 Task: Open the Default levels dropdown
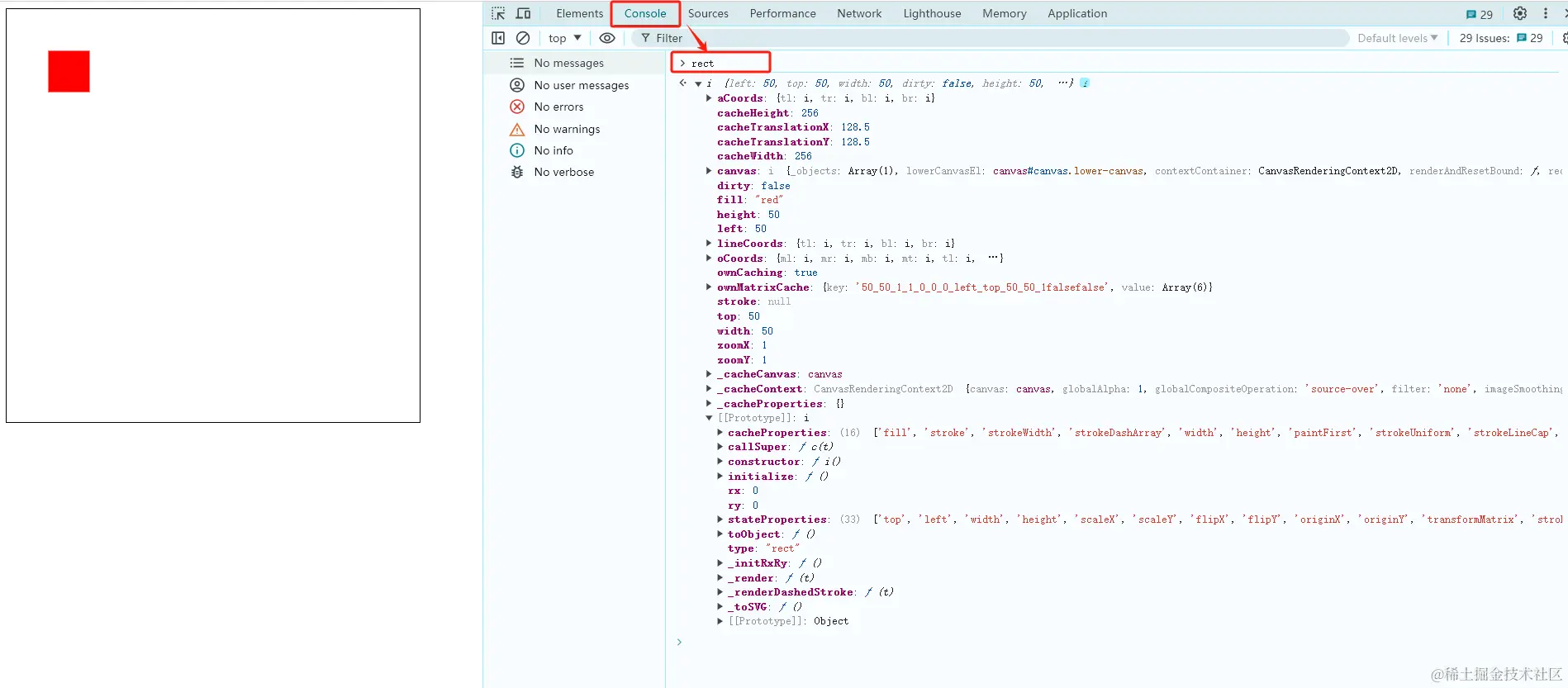[x=1398, y=38]
